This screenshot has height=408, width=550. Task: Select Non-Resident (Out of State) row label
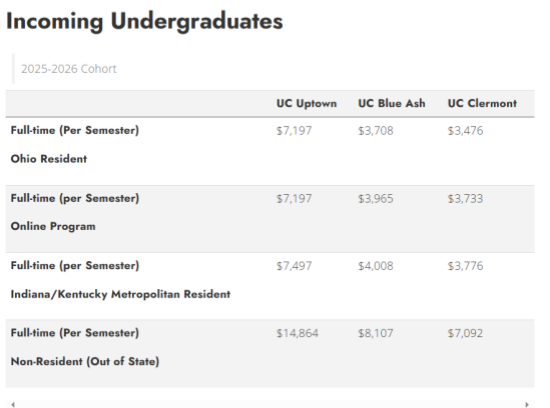click(x=85, y=361)
